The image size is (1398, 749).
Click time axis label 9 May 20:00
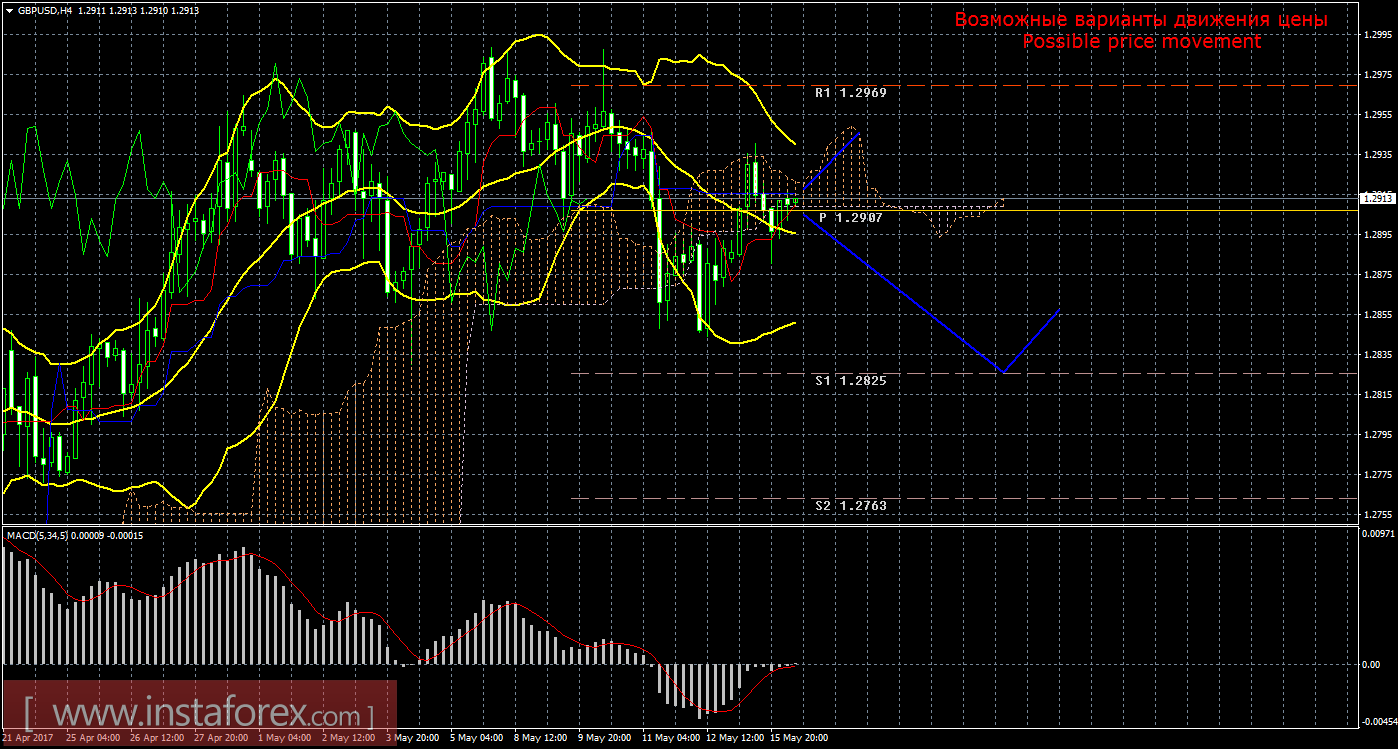pos(606,739)
